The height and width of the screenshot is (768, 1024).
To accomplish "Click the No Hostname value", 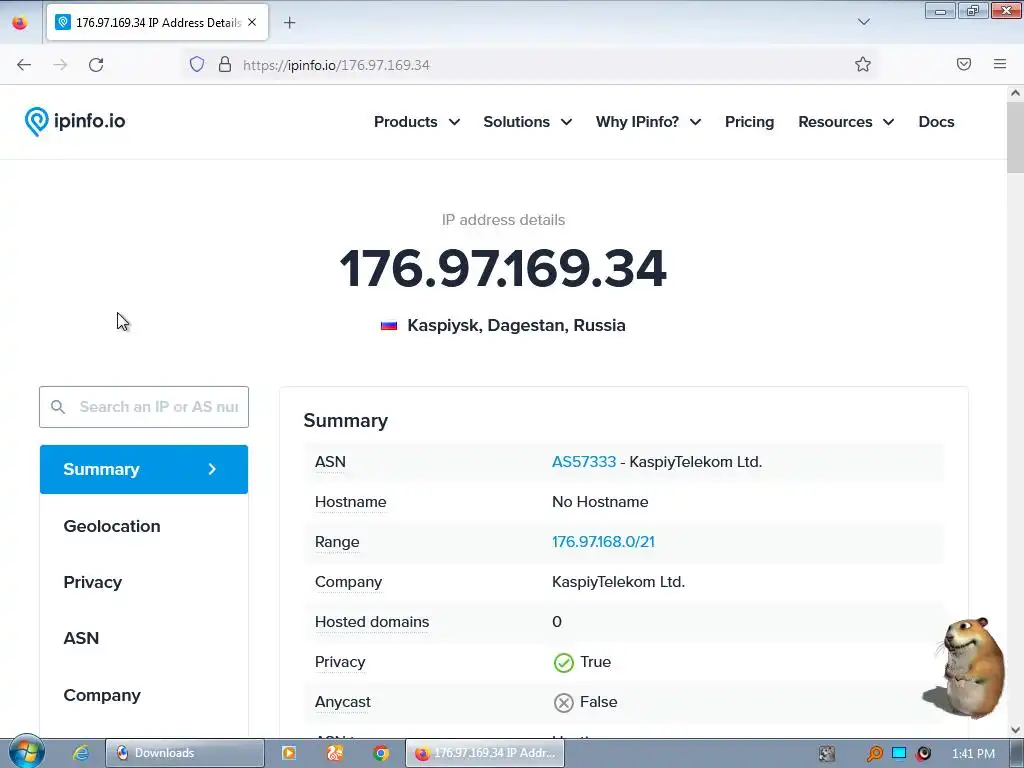I will click(x=600, y=502).
